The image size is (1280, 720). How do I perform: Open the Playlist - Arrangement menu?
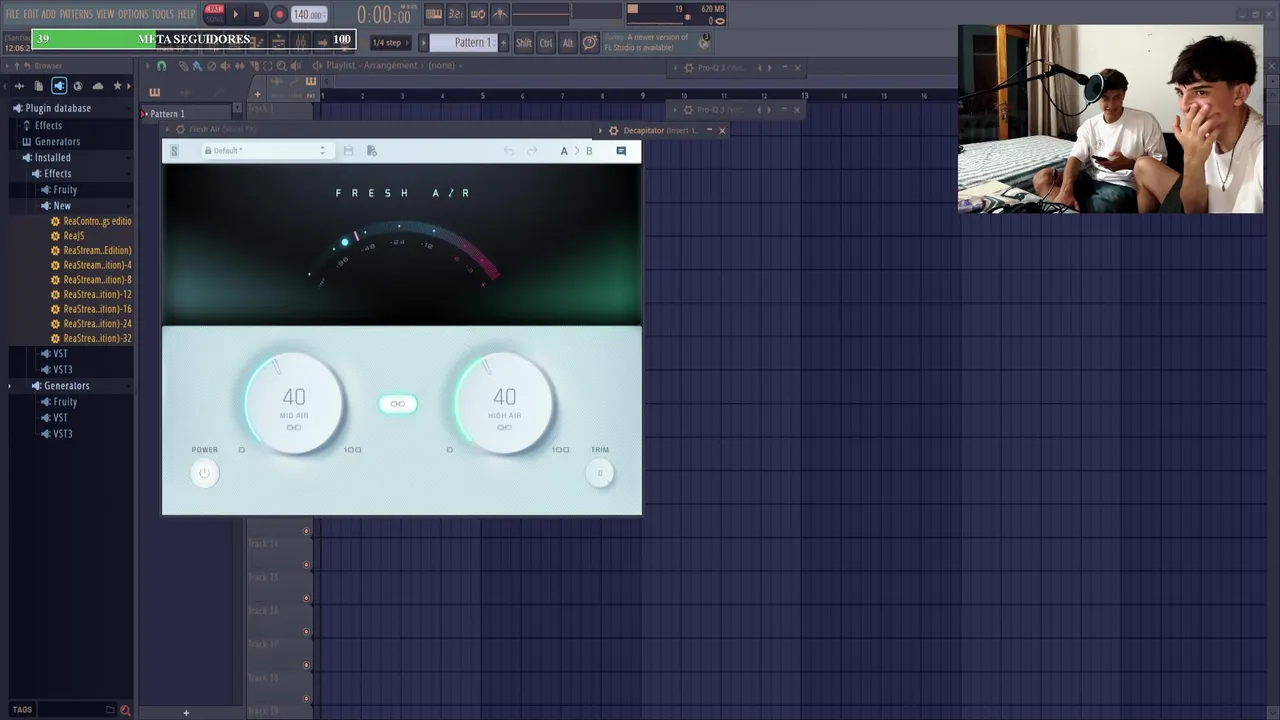[x=371, y=66]
